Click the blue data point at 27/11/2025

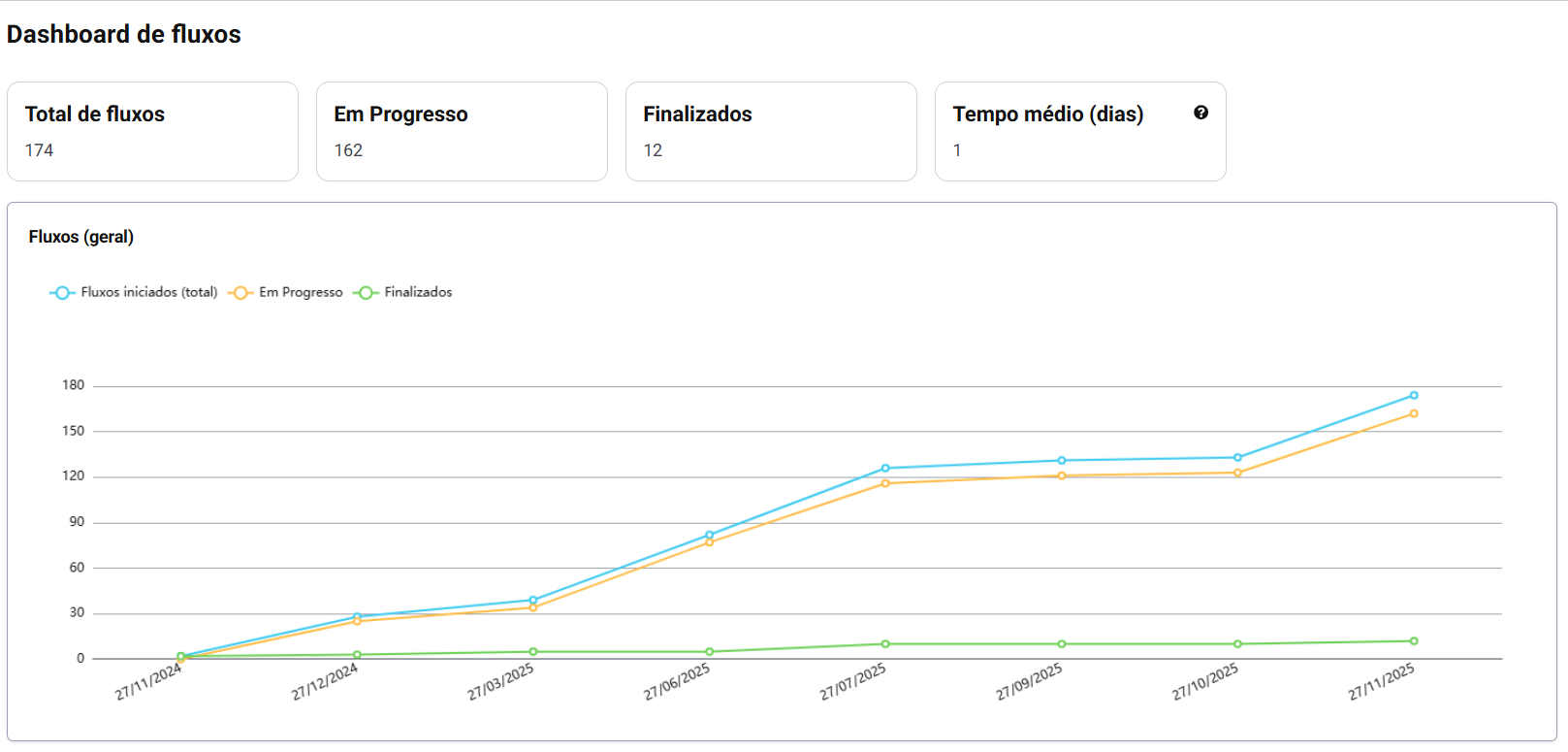1414,396
